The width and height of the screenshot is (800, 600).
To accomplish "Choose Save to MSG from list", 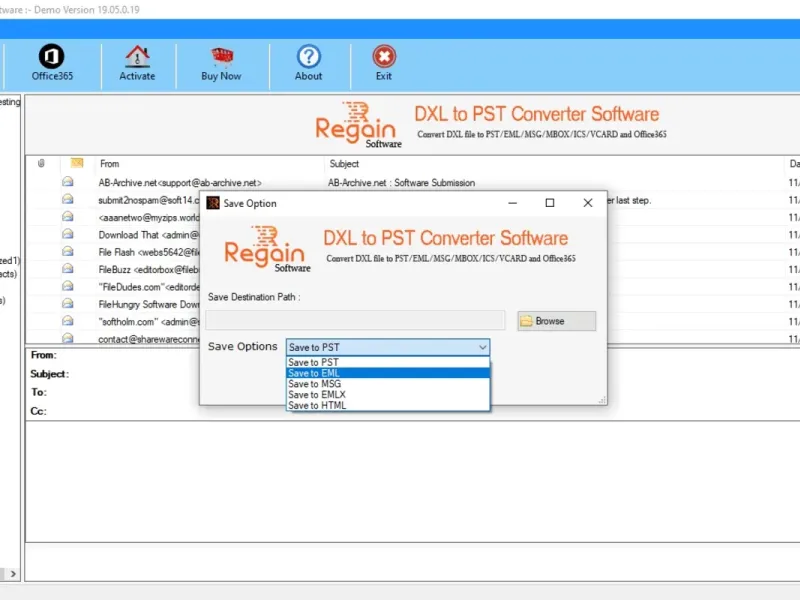I will coord(388,384).
